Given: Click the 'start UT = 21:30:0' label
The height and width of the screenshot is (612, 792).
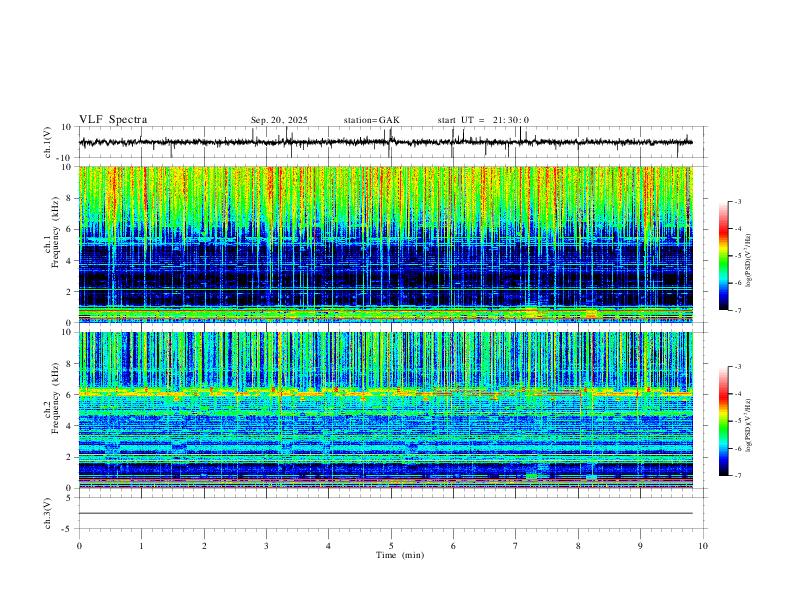Looking at the screenshot, I should click(483, 120).
